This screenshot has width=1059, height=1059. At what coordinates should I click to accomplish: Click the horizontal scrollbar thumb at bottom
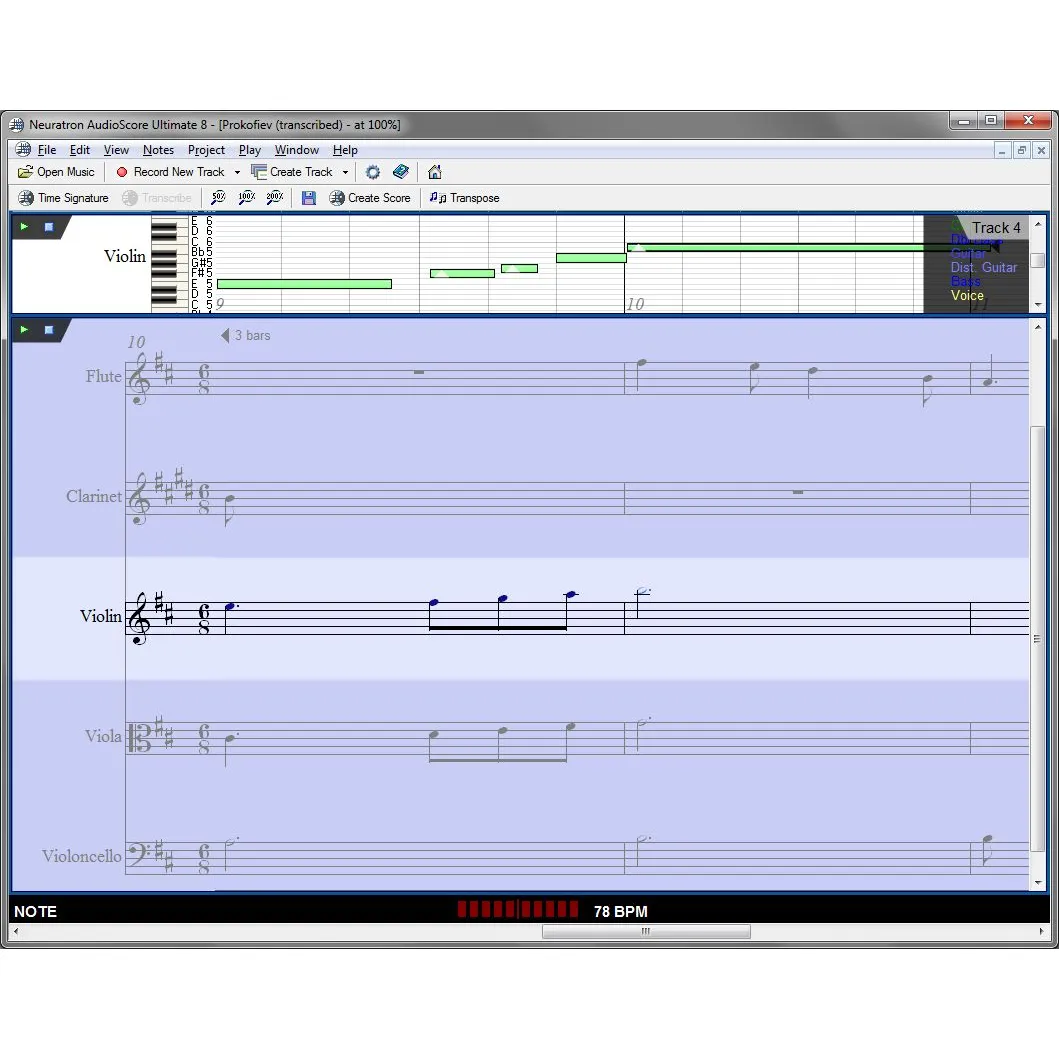646,931
